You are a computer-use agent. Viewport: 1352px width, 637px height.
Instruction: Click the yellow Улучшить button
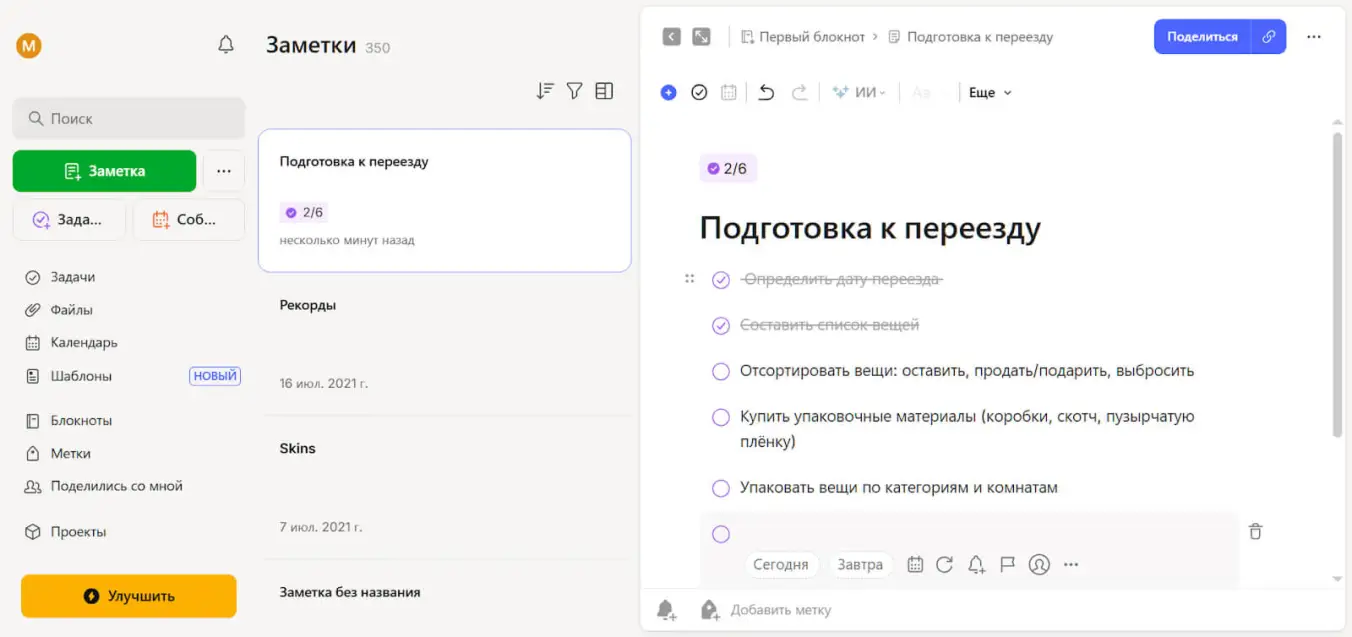(x=129, y=596)
